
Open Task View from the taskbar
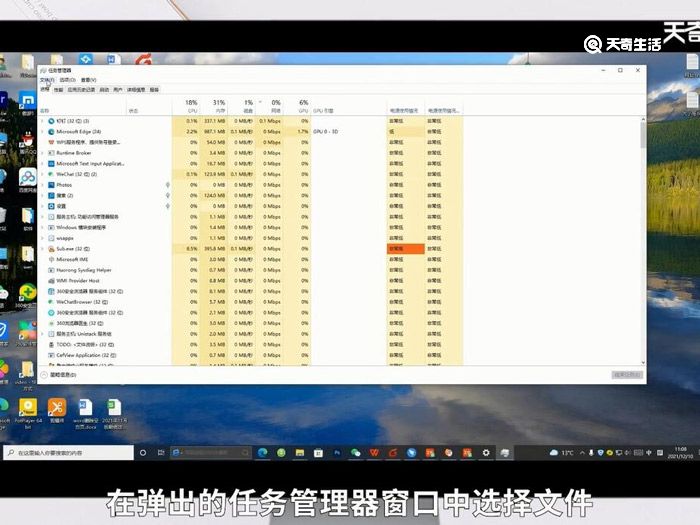[x=161, y=453]
